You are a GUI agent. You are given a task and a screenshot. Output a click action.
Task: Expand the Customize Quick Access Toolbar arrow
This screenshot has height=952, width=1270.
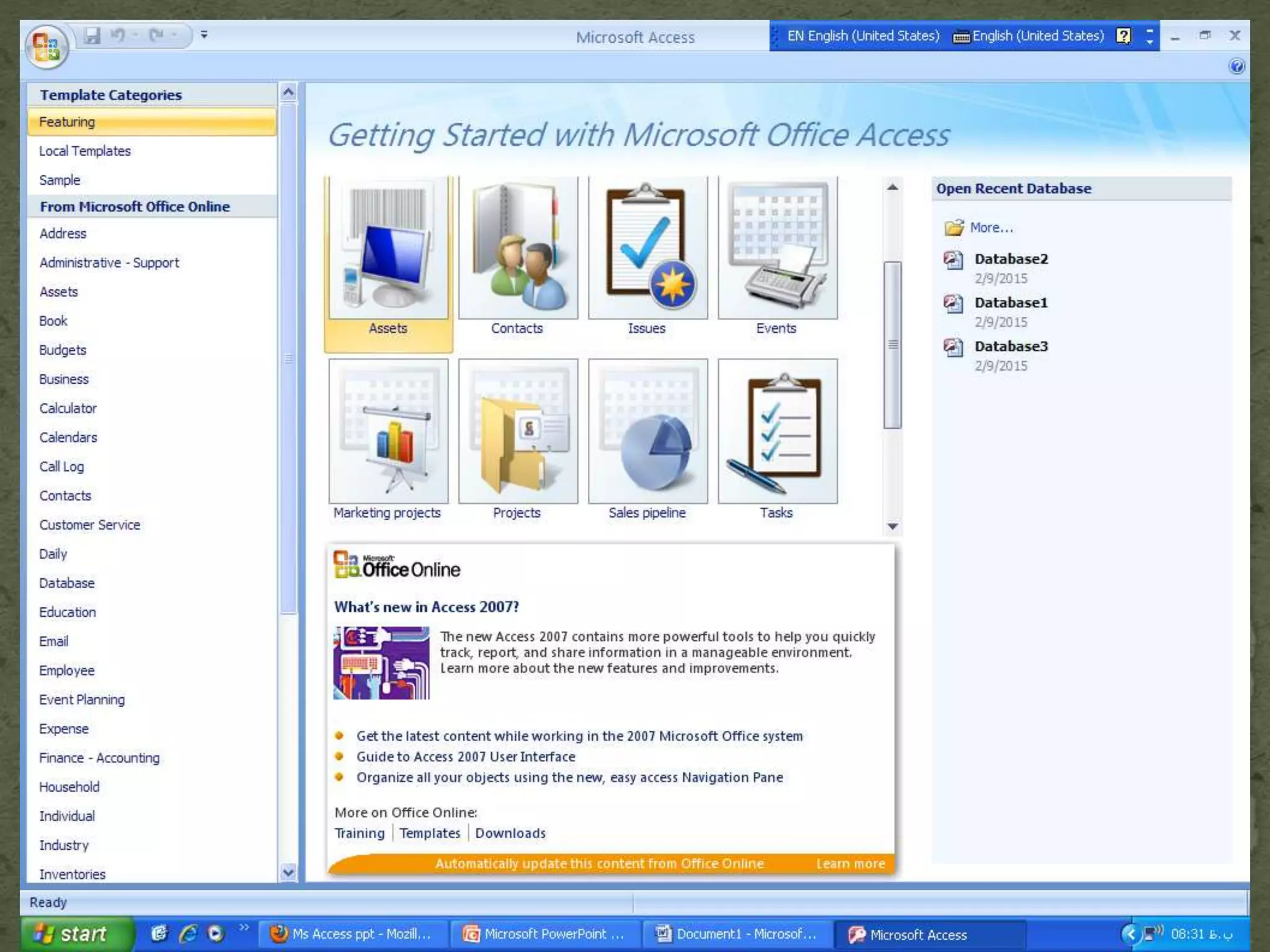point(204,35)
